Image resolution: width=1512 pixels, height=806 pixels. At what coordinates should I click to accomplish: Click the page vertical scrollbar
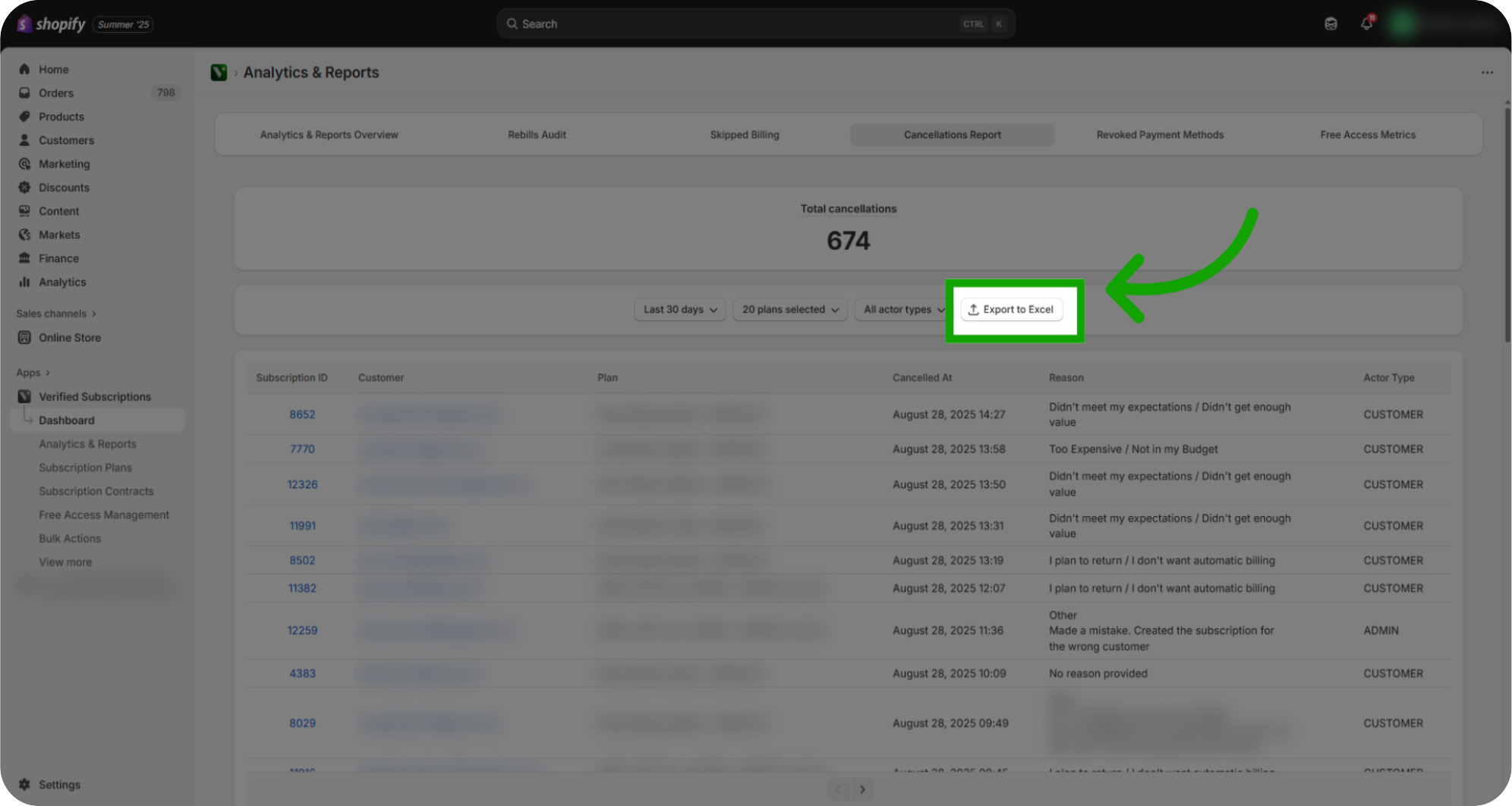coord(1507,224)
